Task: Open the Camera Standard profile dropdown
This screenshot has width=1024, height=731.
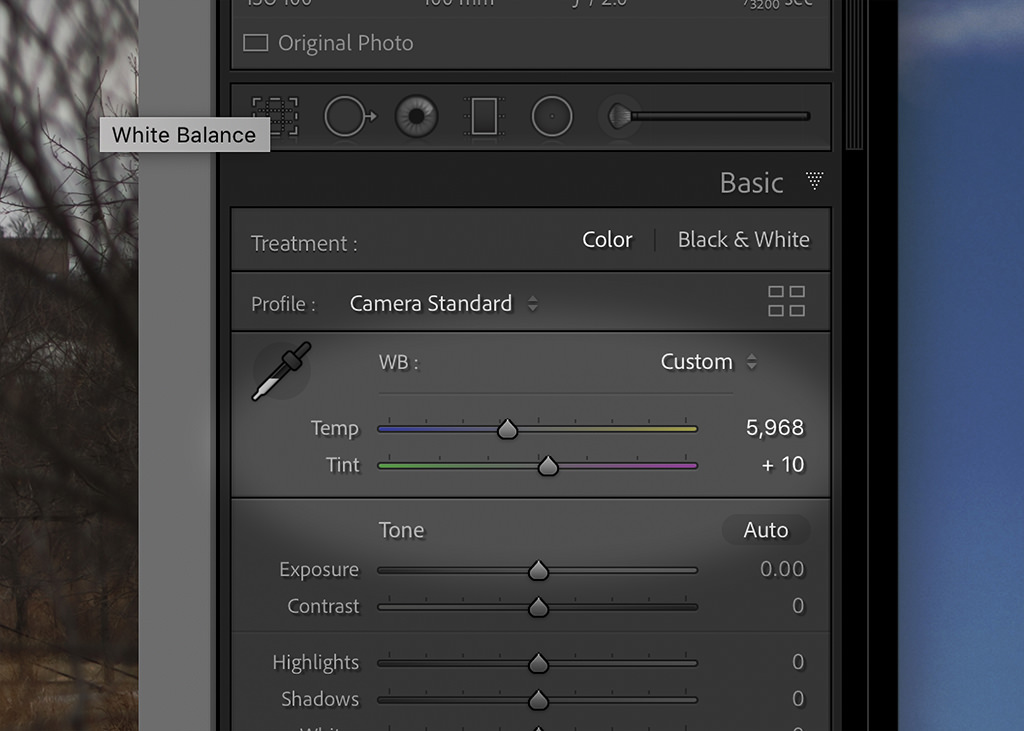Action: tap(443, 304)
